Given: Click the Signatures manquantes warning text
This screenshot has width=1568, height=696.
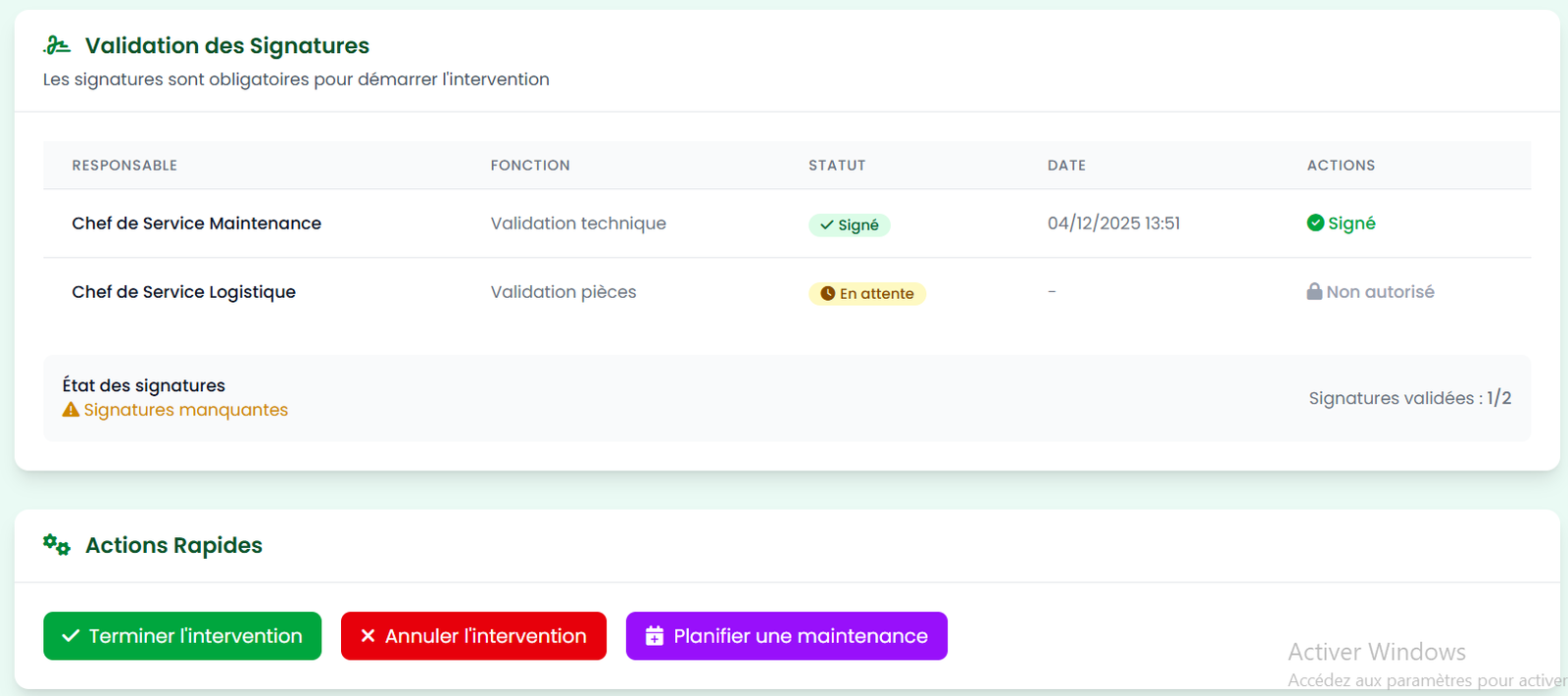Looking at the screenshot, I should [x=186, y=410].
